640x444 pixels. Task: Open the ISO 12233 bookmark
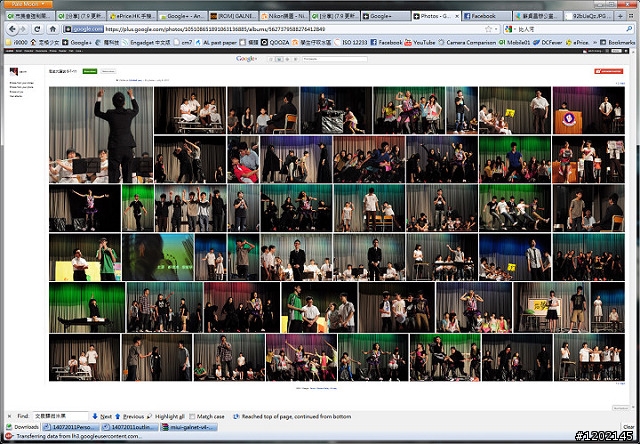click(x=351, y=42)
